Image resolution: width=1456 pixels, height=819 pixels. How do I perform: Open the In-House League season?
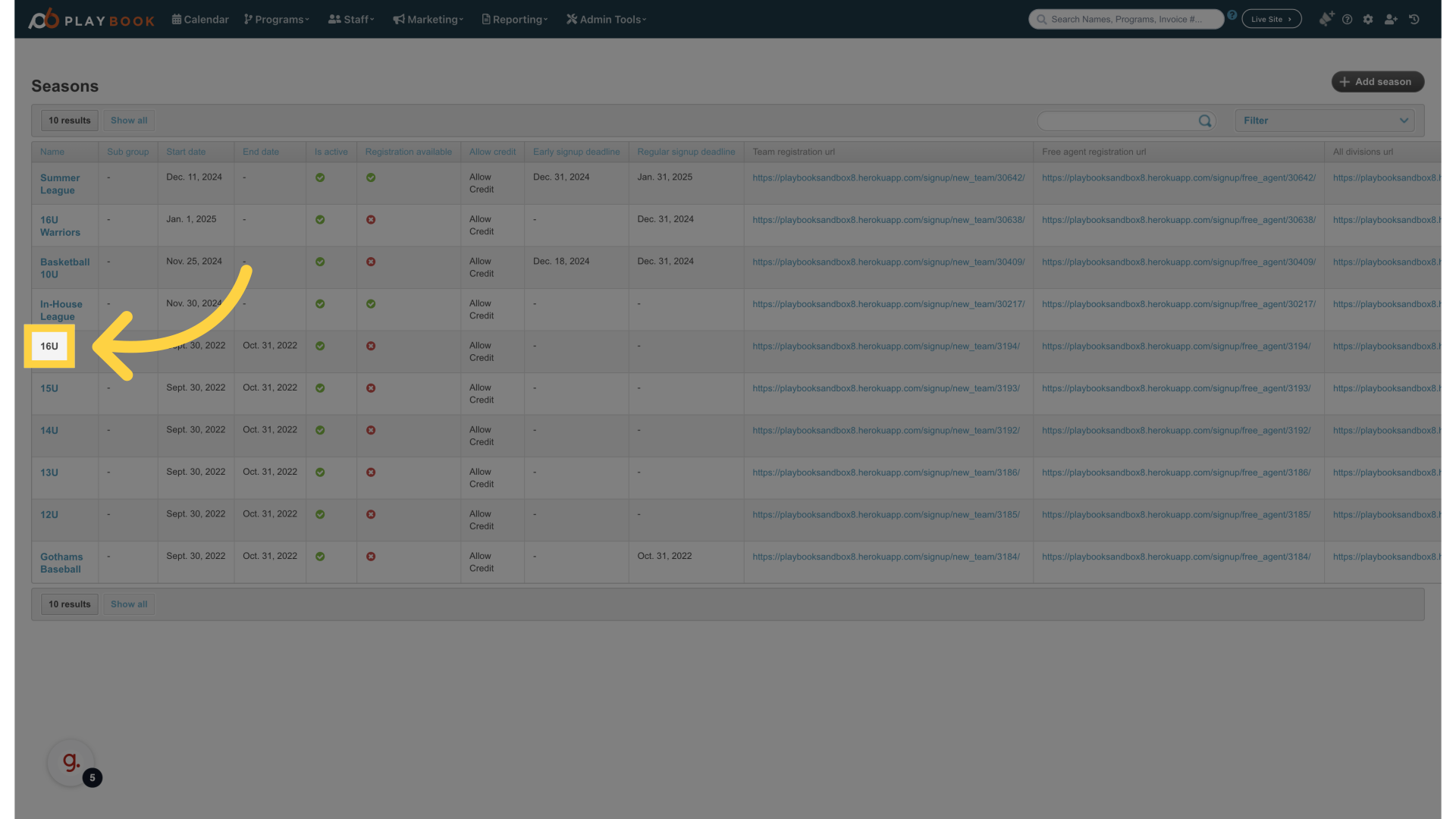click(61, 310)
